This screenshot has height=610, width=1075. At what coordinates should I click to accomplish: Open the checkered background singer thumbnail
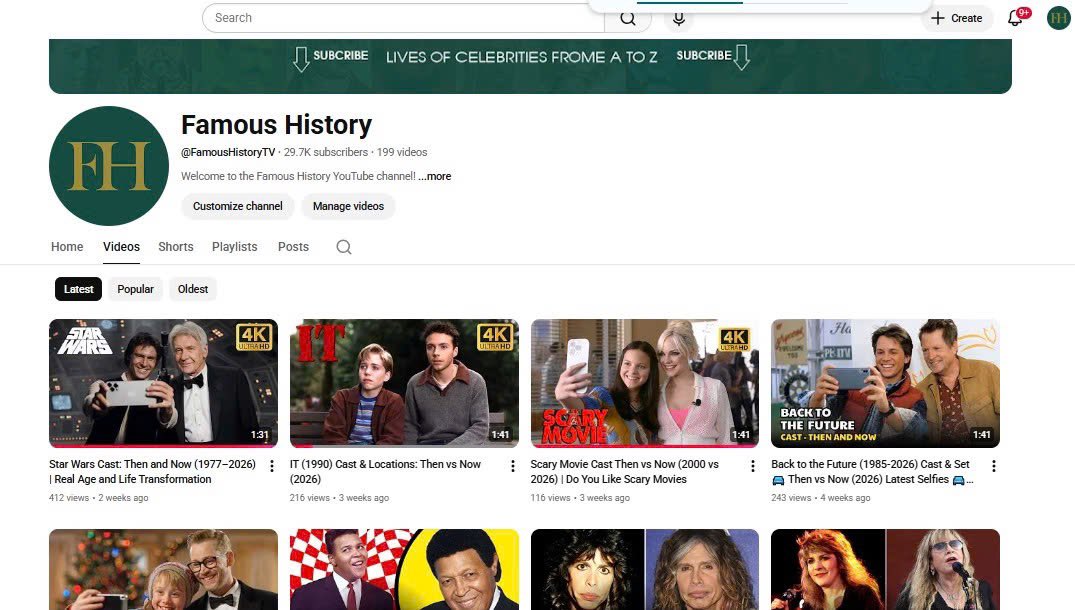pyautogui.click(x=404, y=570)
